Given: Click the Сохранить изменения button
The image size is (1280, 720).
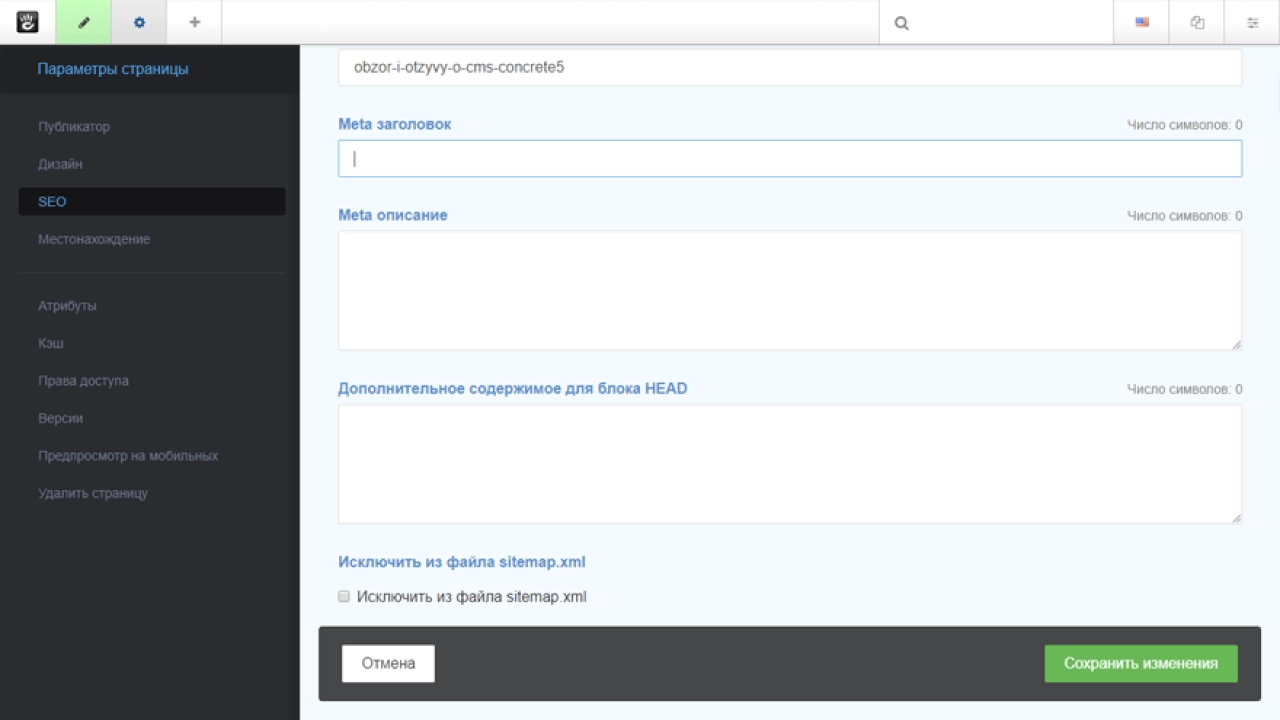Looking at the screenshot, I should pos(1141,663).
